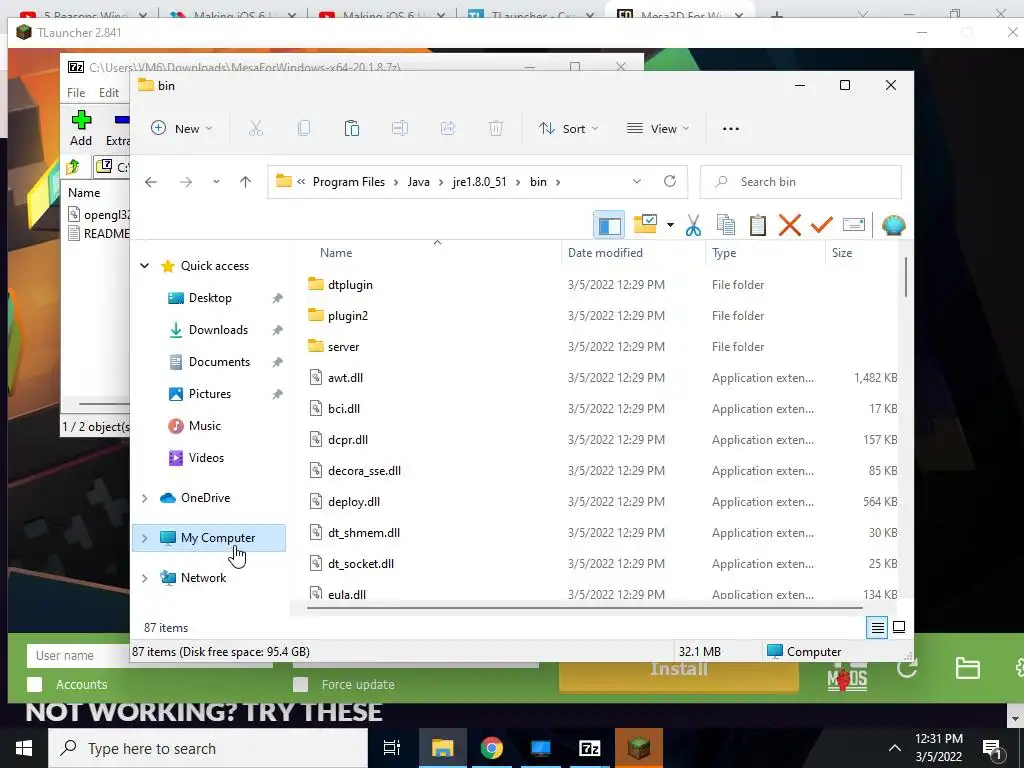Viewport: 1024px width, 768px height.
Task: Open the View dropdown
Action: tap(658, 129)
